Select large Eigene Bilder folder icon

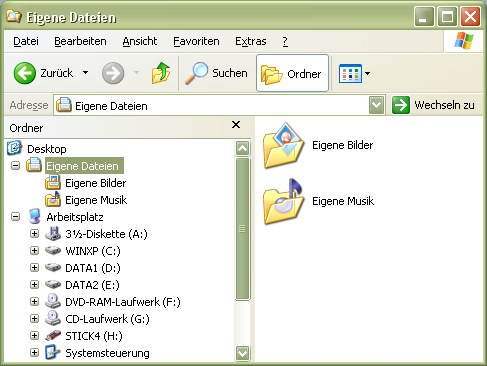[x=284, y=145]
